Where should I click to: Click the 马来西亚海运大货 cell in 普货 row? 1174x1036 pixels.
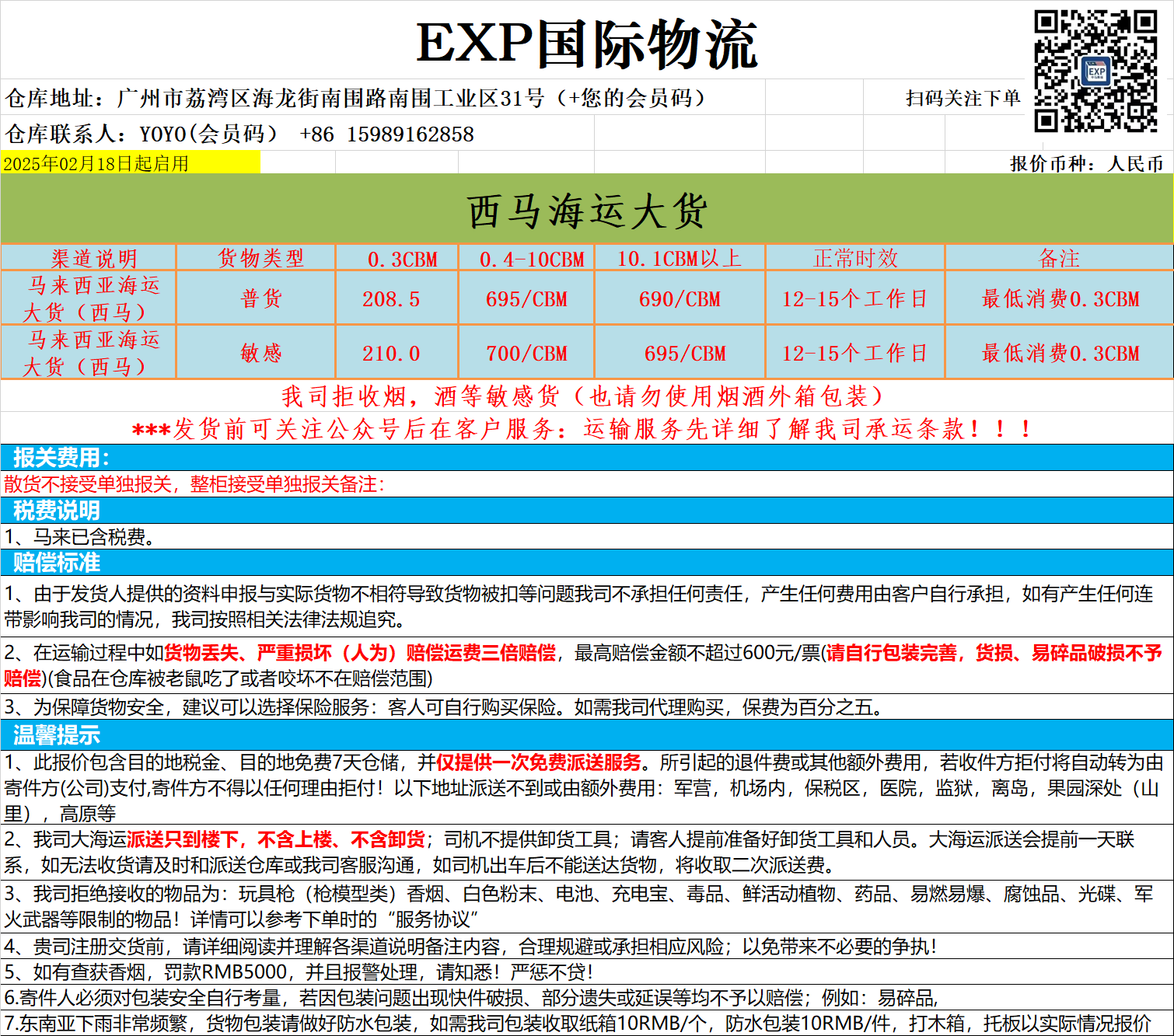(x=89, y=298)
